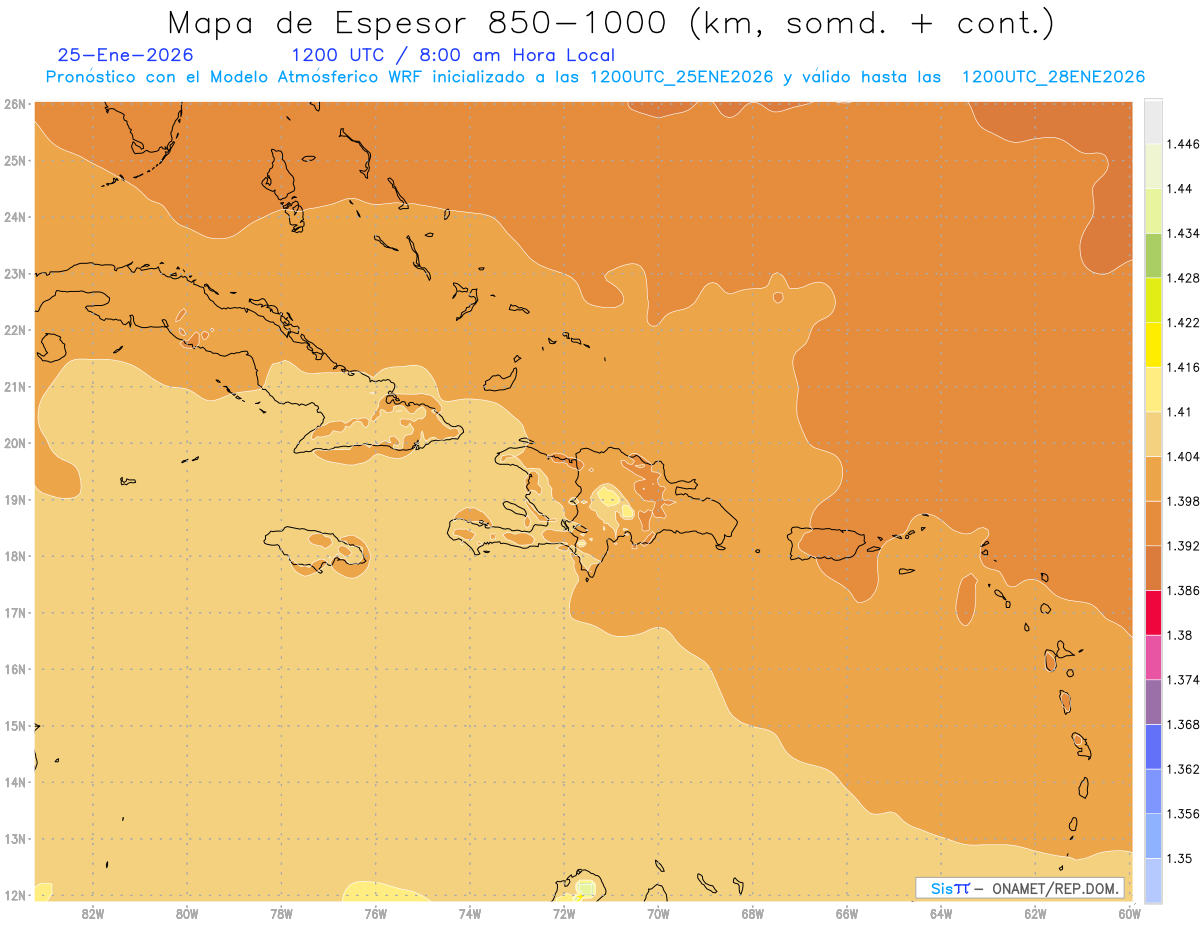Click the "1.422" colorbar label
This screenshot has height=927, width=1200.
pos(1184,322)
